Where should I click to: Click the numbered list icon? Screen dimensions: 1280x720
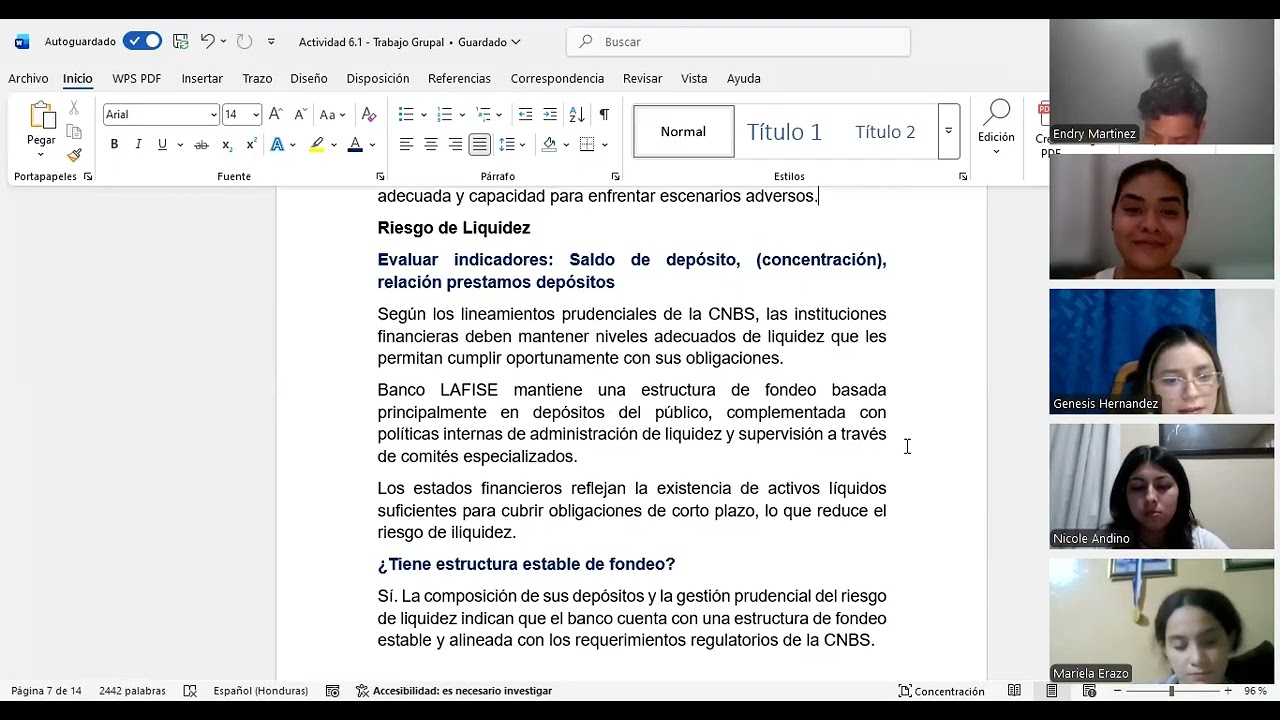click(x=445, y=114)
